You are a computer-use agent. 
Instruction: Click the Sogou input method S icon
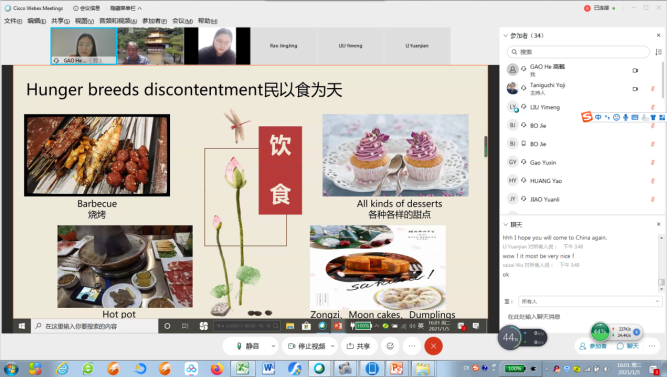pos(587,117)
